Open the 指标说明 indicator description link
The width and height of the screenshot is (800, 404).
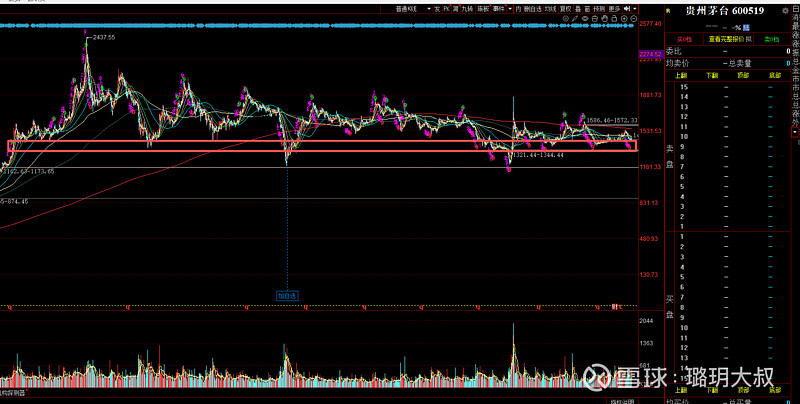click(x=620, y=402)
